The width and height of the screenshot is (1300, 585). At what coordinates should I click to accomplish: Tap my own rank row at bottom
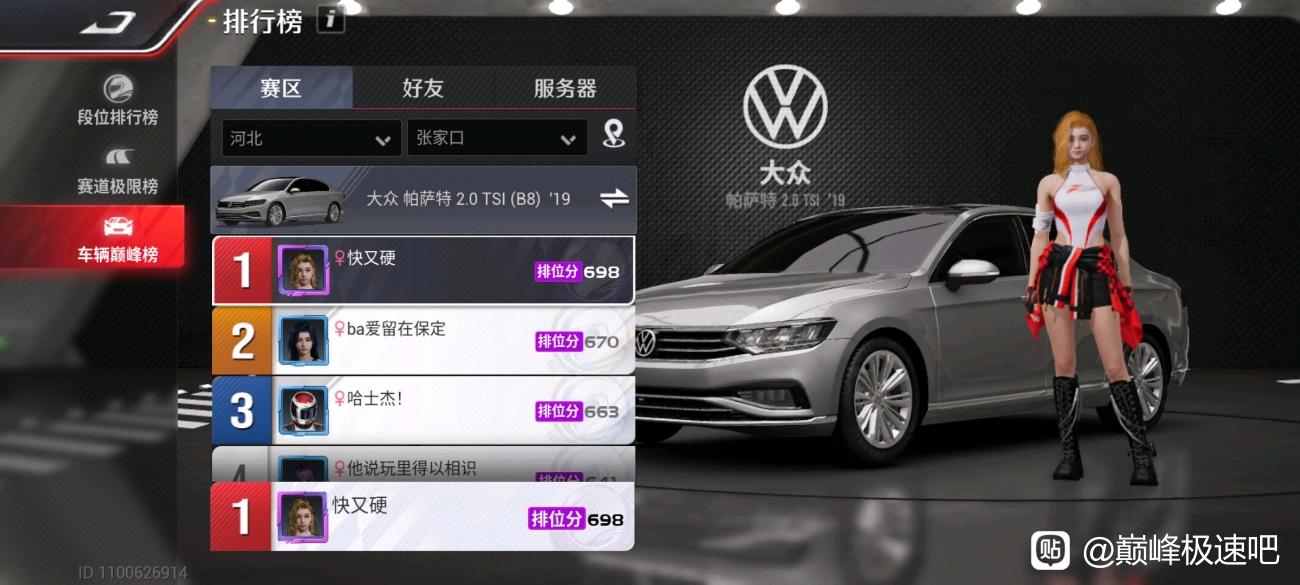pos(422,516)
